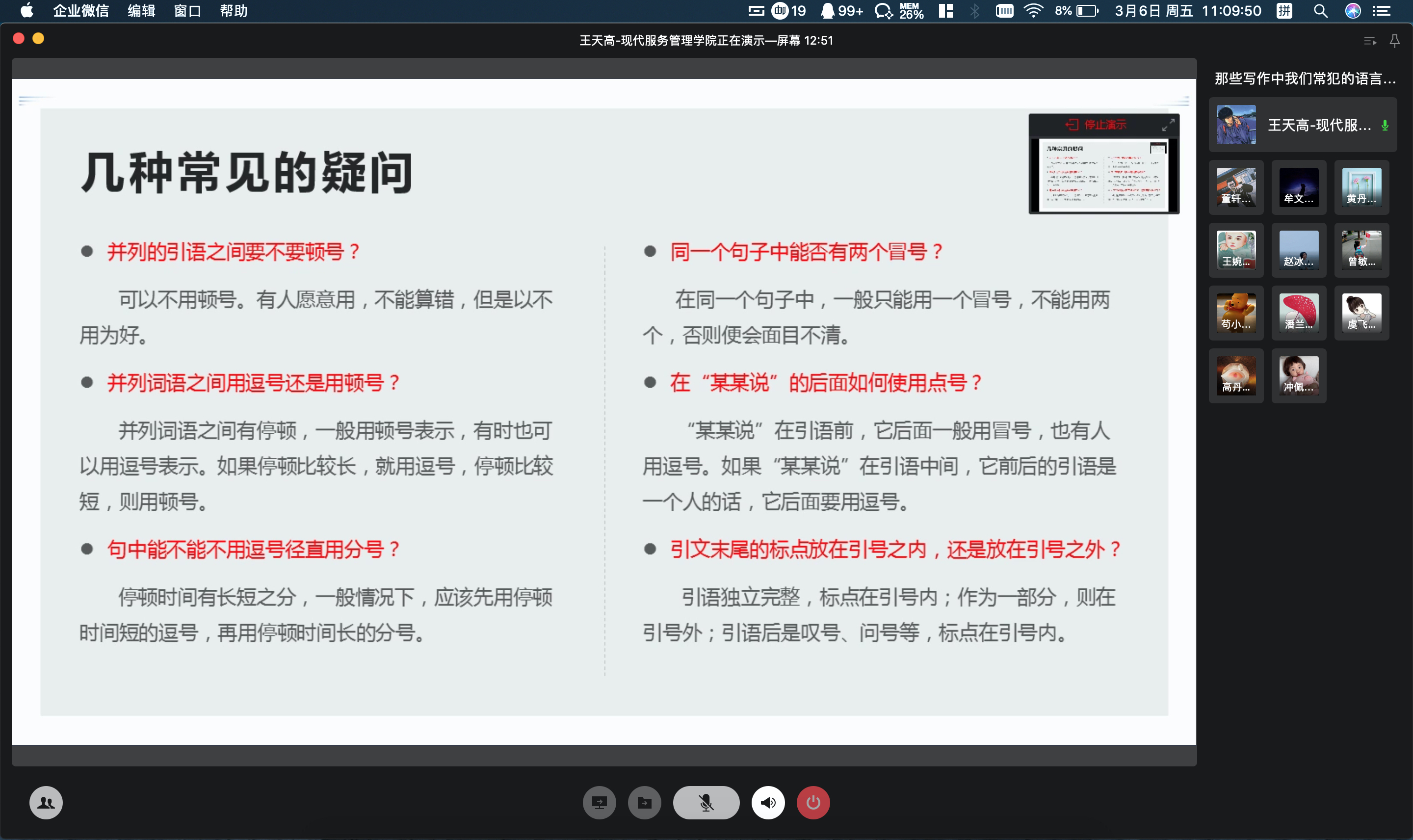
Task: Click the green microphone indicator of 王天高
Action: tap(1385, 125)
